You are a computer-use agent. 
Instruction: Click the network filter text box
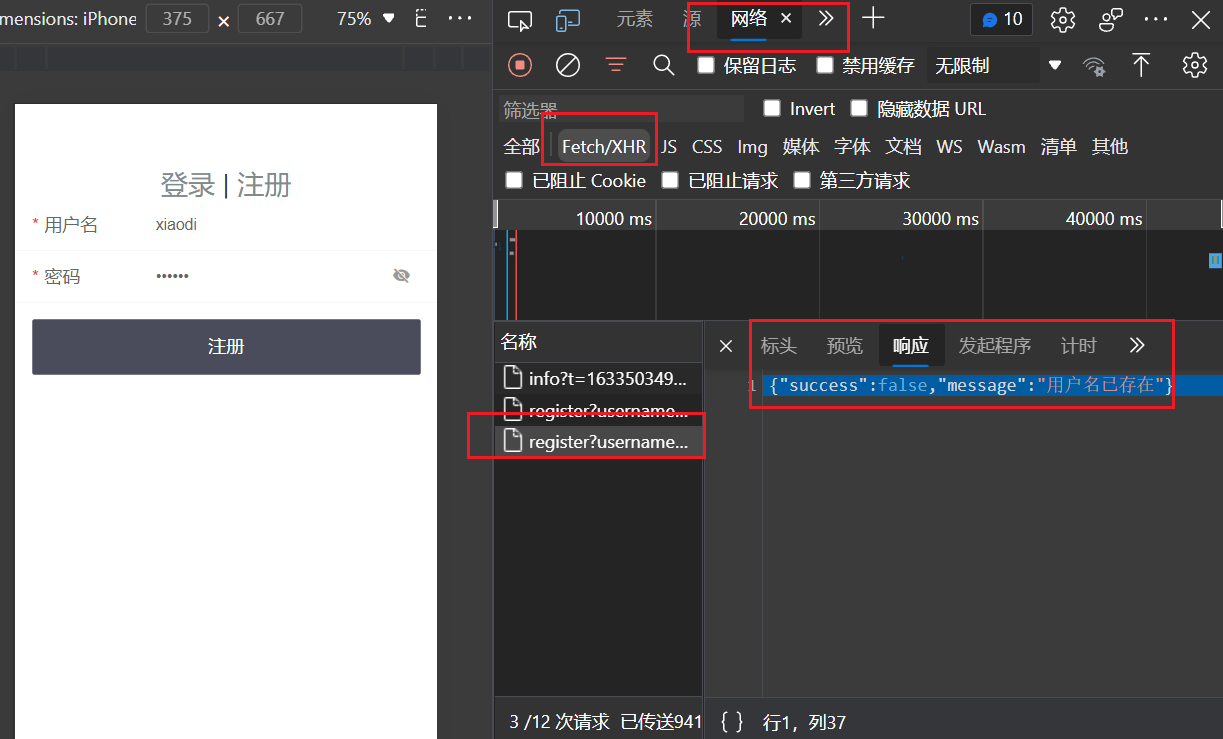click(621, 109)
